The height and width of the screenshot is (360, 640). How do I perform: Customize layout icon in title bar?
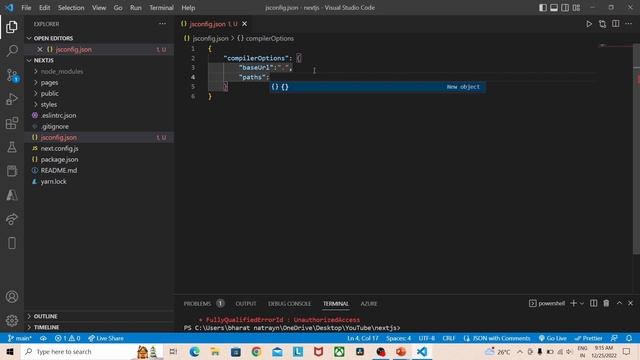coord(576,8)
